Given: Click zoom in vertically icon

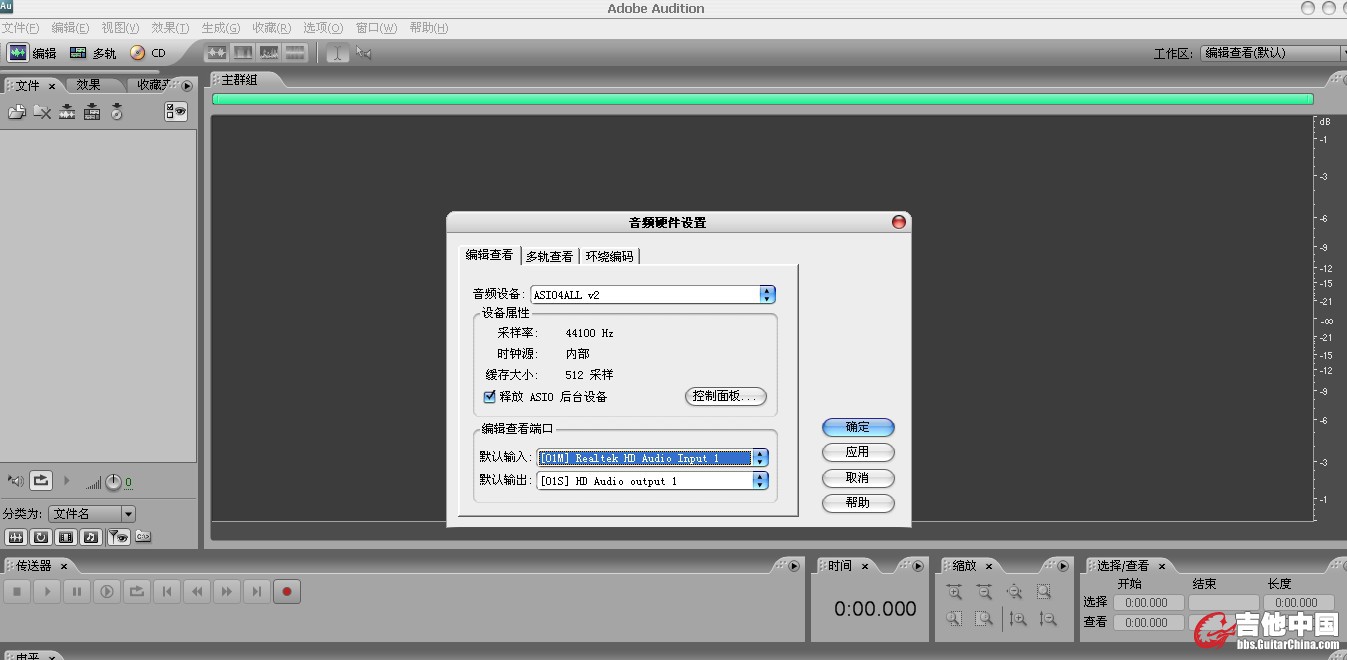Looking at the screenshot, I should click(1018, 619).
